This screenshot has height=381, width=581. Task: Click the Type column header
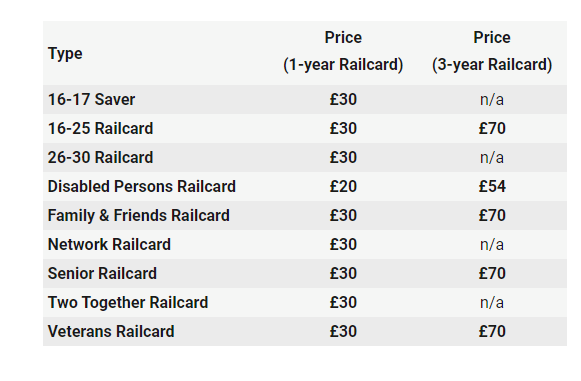(x=65, y=54)
